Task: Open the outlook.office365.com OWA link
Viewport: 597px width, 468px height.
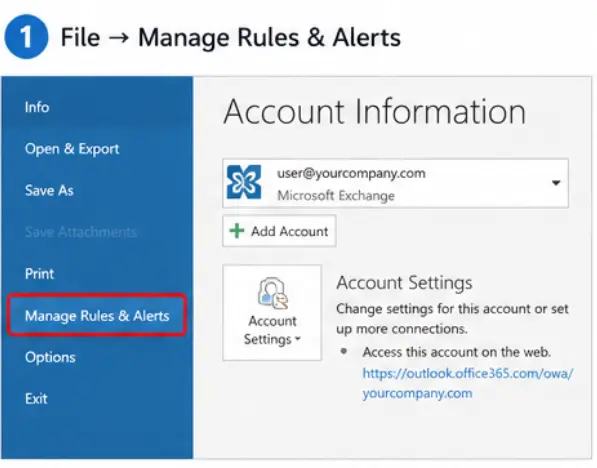Action: coord(468,383)
